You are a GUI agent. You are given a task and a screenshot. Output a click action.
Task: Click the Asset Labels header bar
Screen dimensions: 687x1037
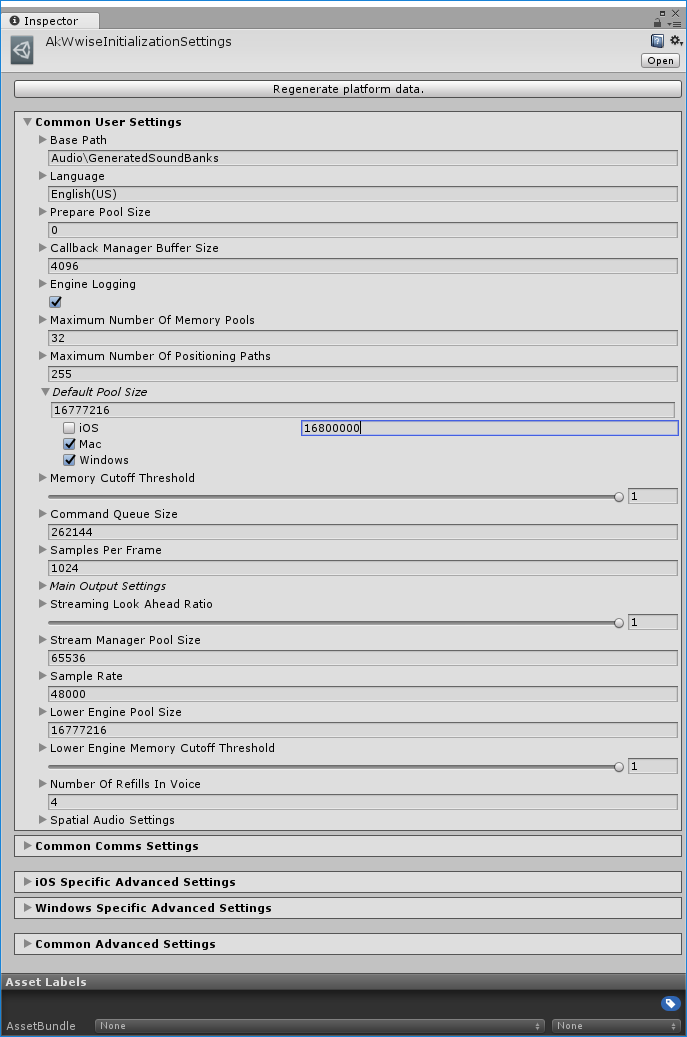(x=343, y=982)
